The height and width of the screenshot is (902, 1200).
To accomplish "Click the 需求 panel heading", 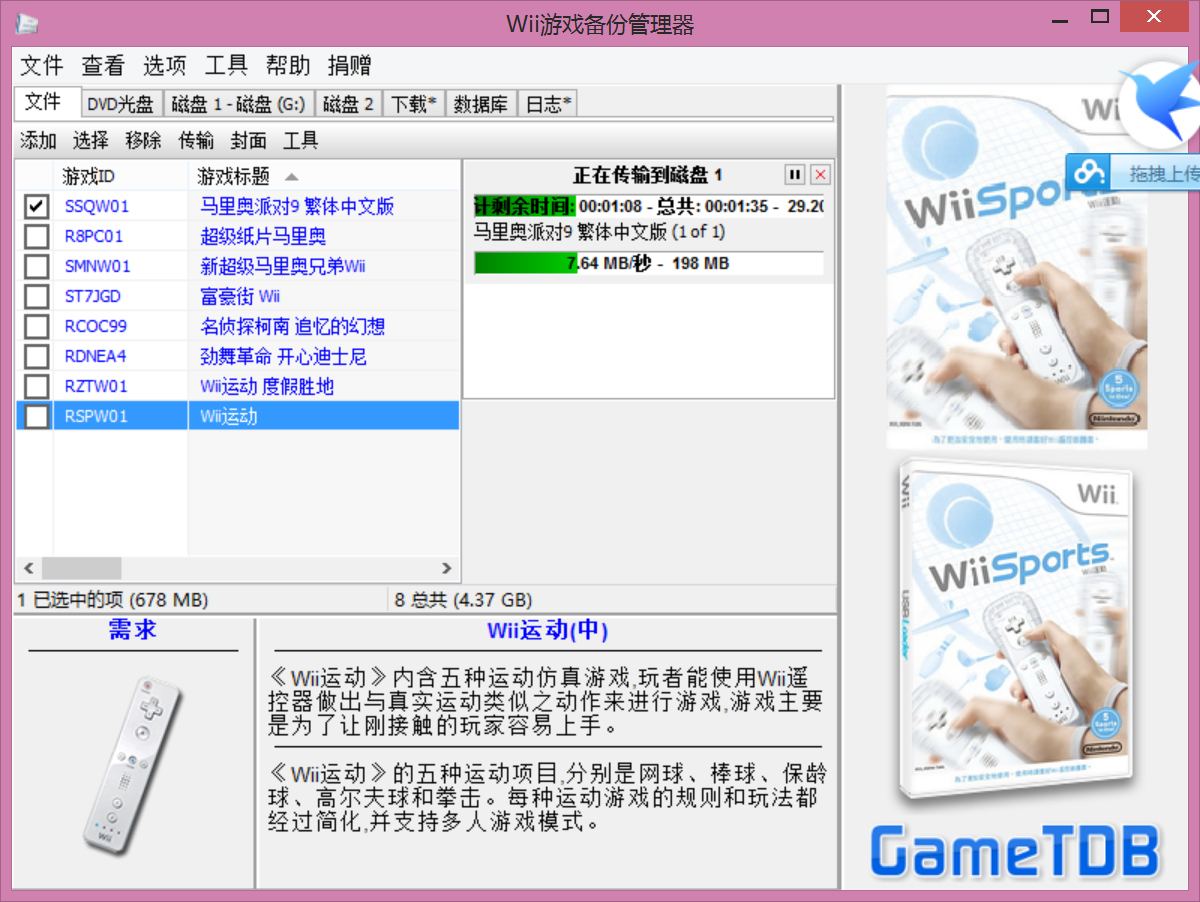I will 133,630.
